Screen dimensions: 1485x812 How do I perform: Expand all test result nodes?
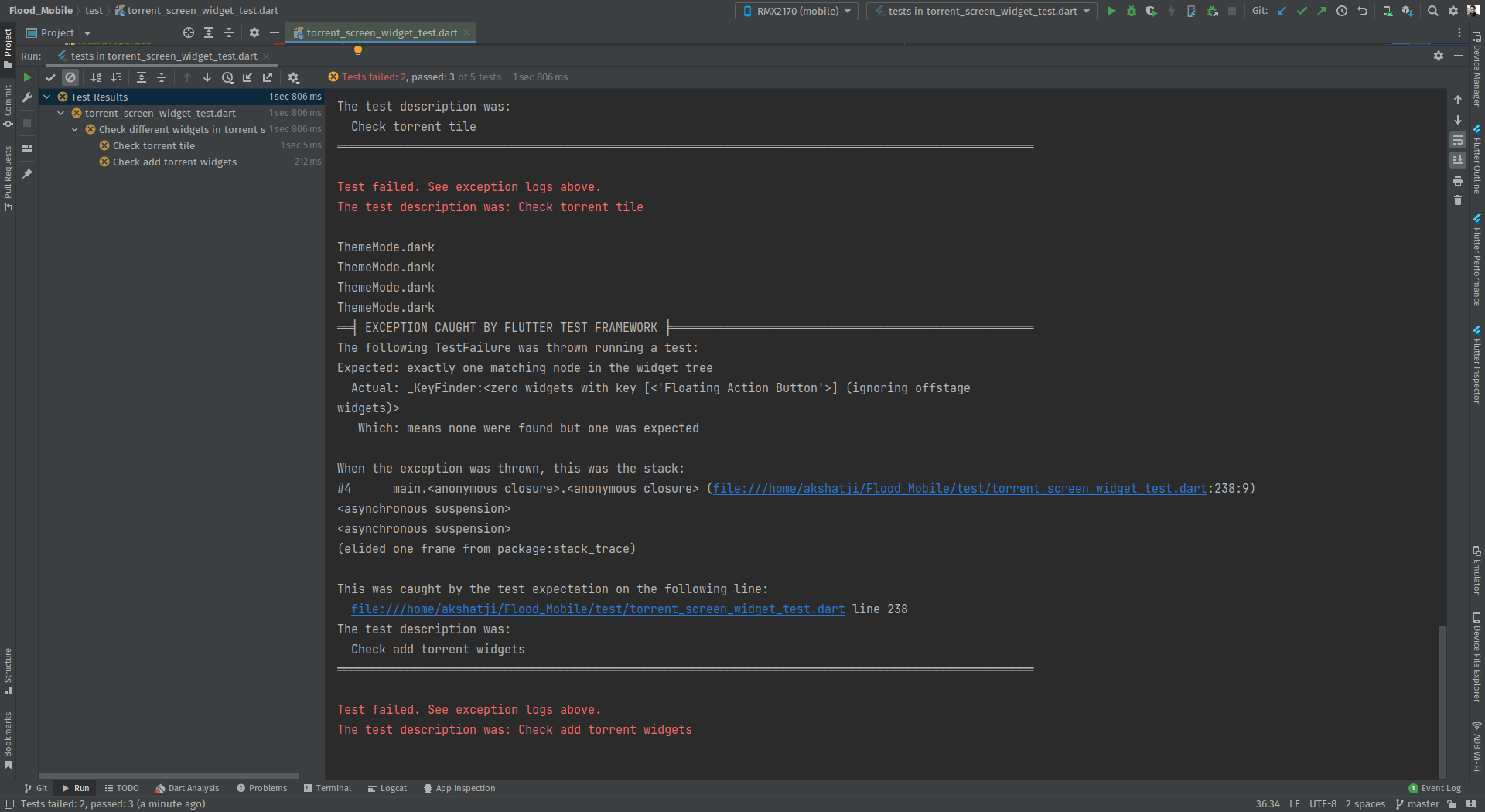coord(142,77)
